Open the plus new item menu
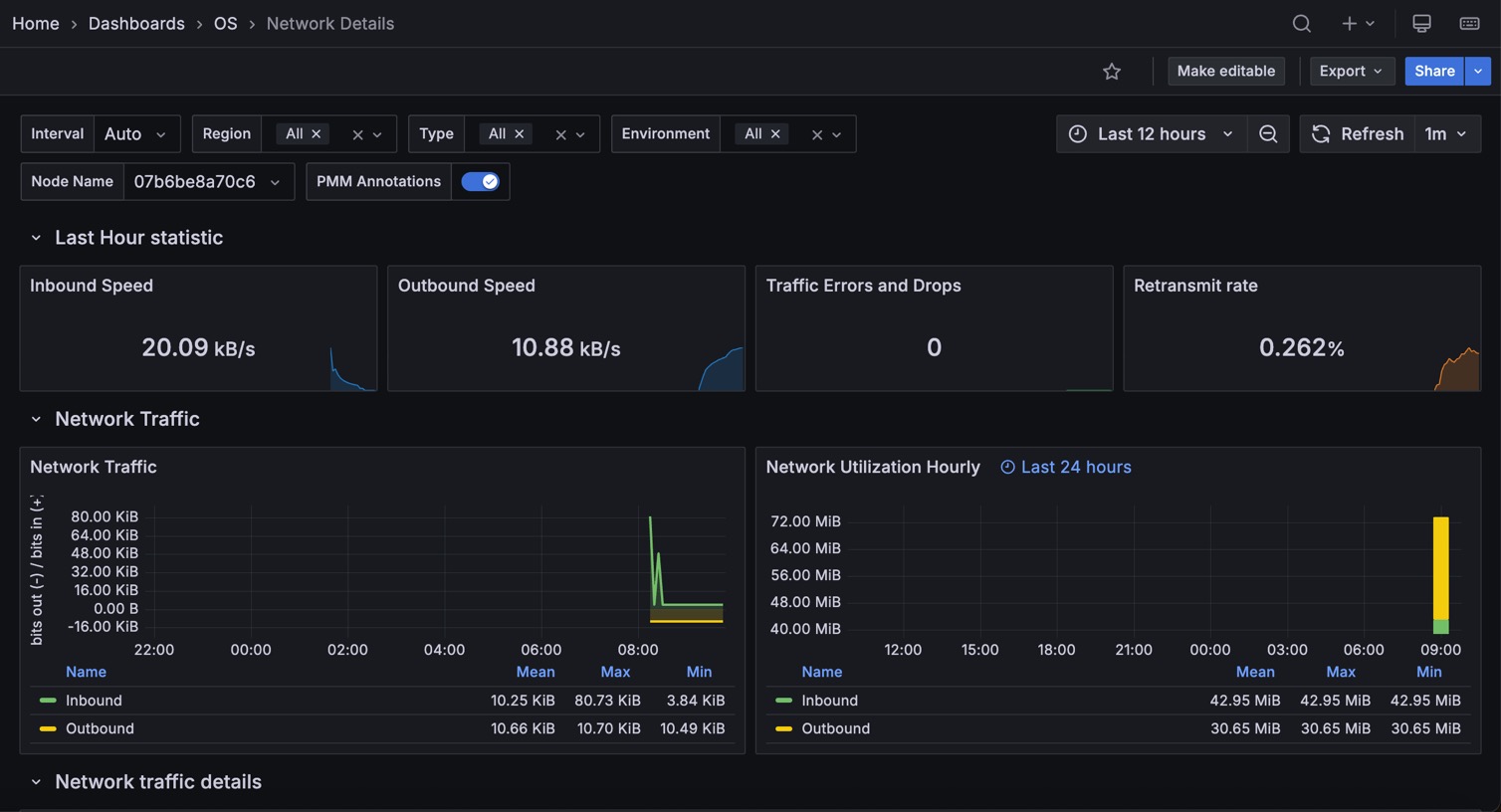Image resolution: width=1501 pixels, height=812 pixels. pyautogui.click(x=1357, y=23)
